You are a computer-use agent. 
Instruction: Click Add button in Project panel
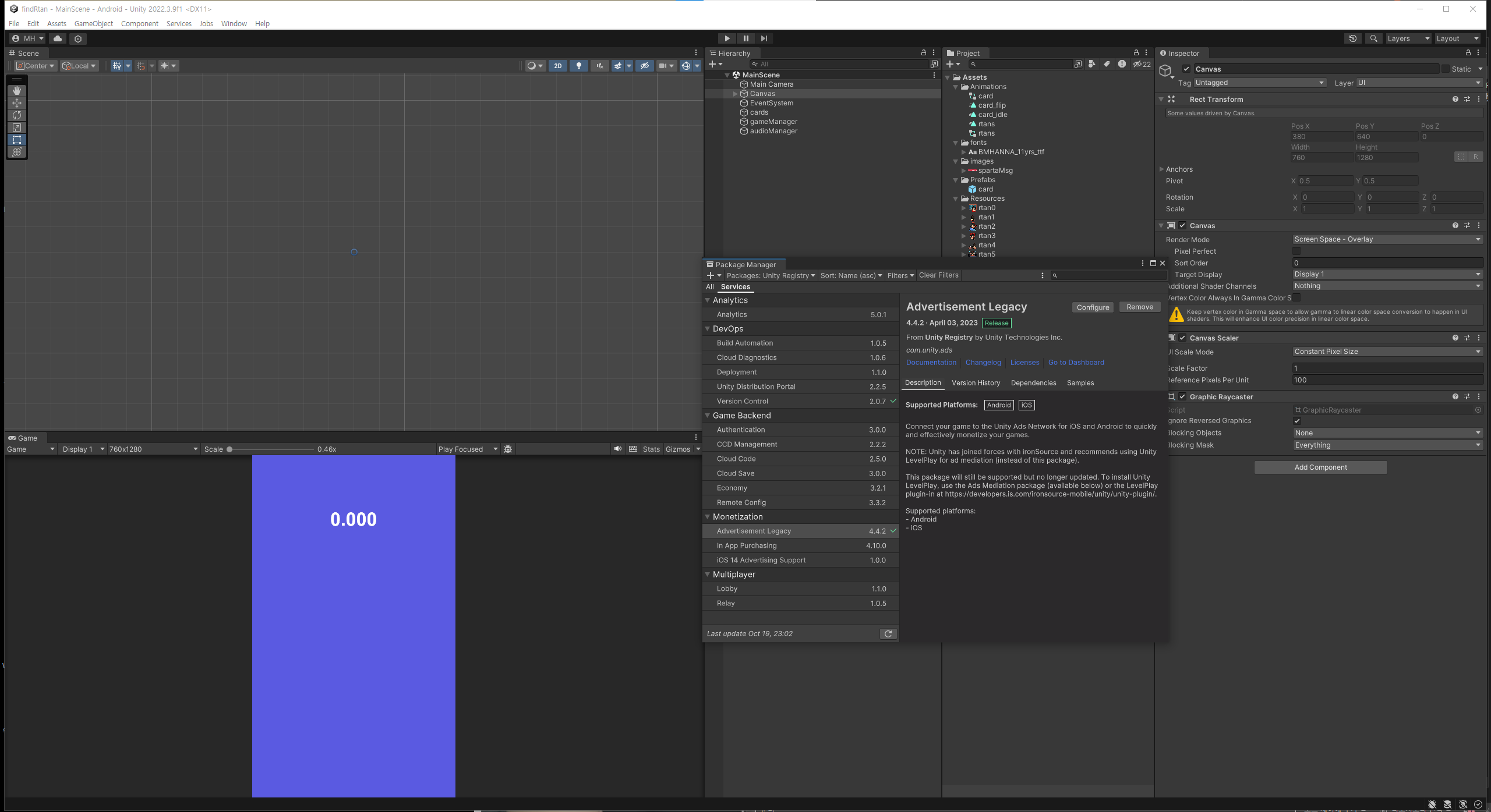tap(953, 64)
